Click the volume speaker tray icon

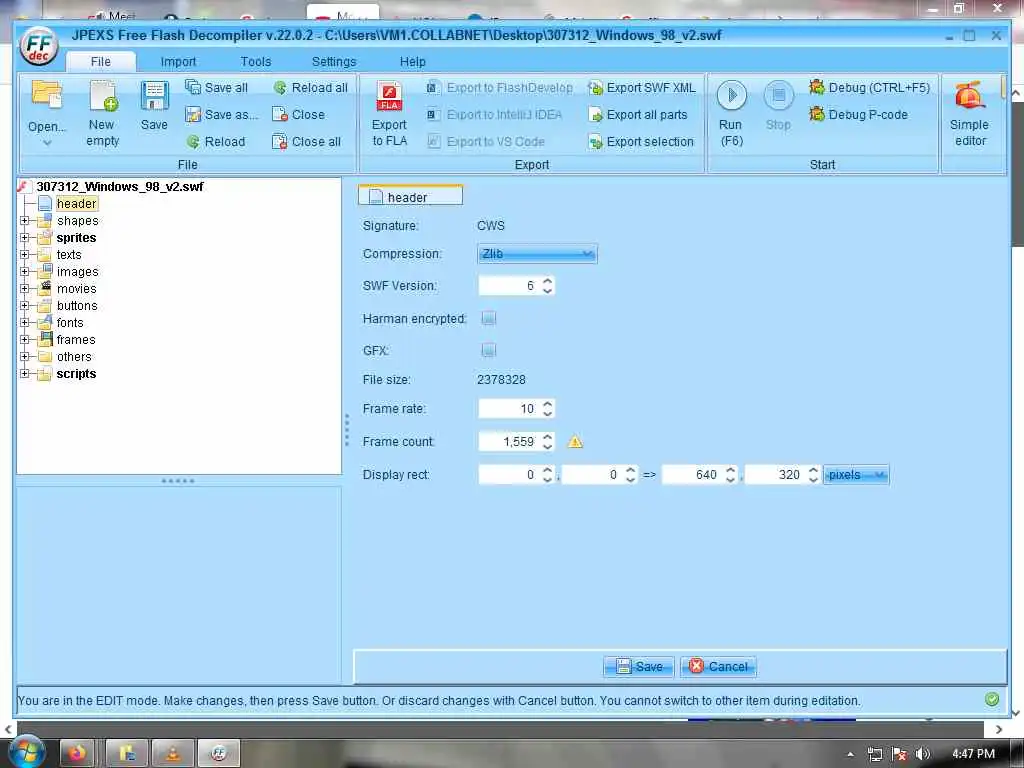tap(922, 754)
